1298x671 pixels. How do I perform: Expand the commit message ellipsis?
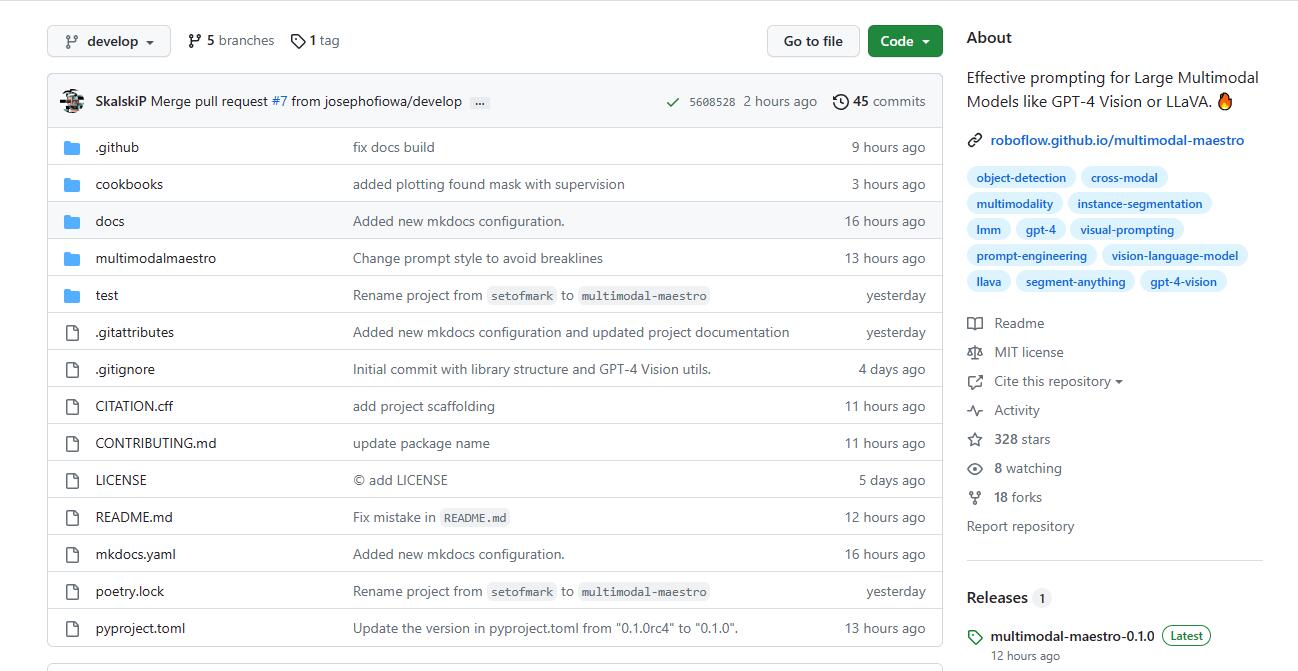(x=480, y=102)
